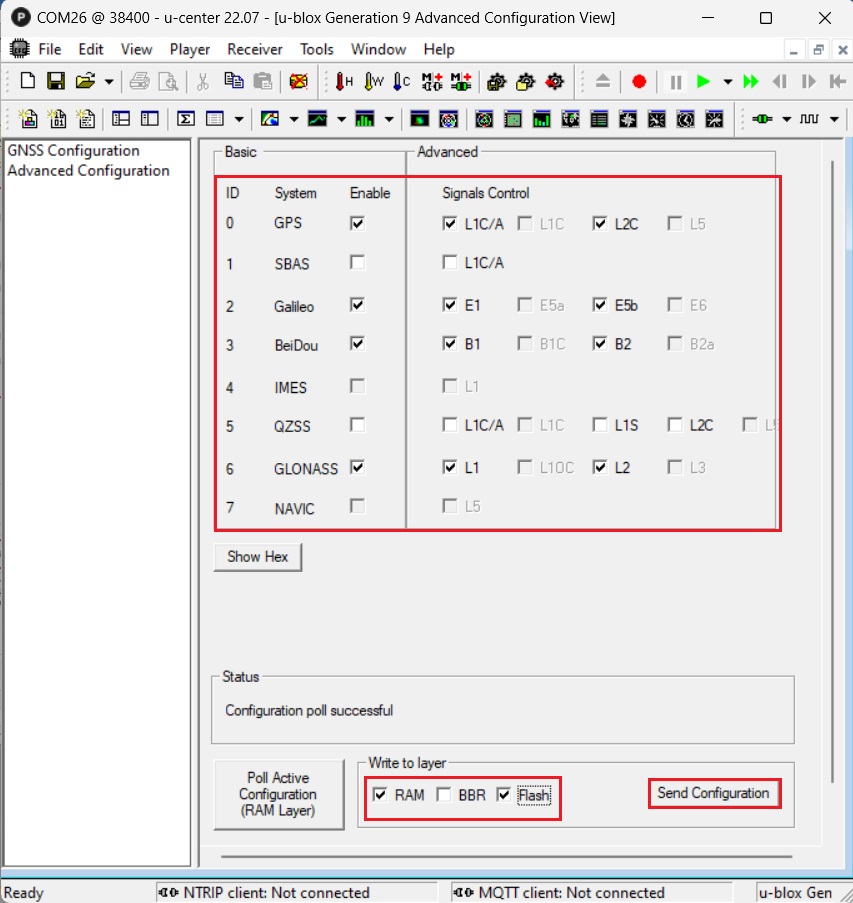The height and width of the screenshot is (903, 853).
Task: Toggle the BBR write layer checkbox
Action: tap(442, 795)
